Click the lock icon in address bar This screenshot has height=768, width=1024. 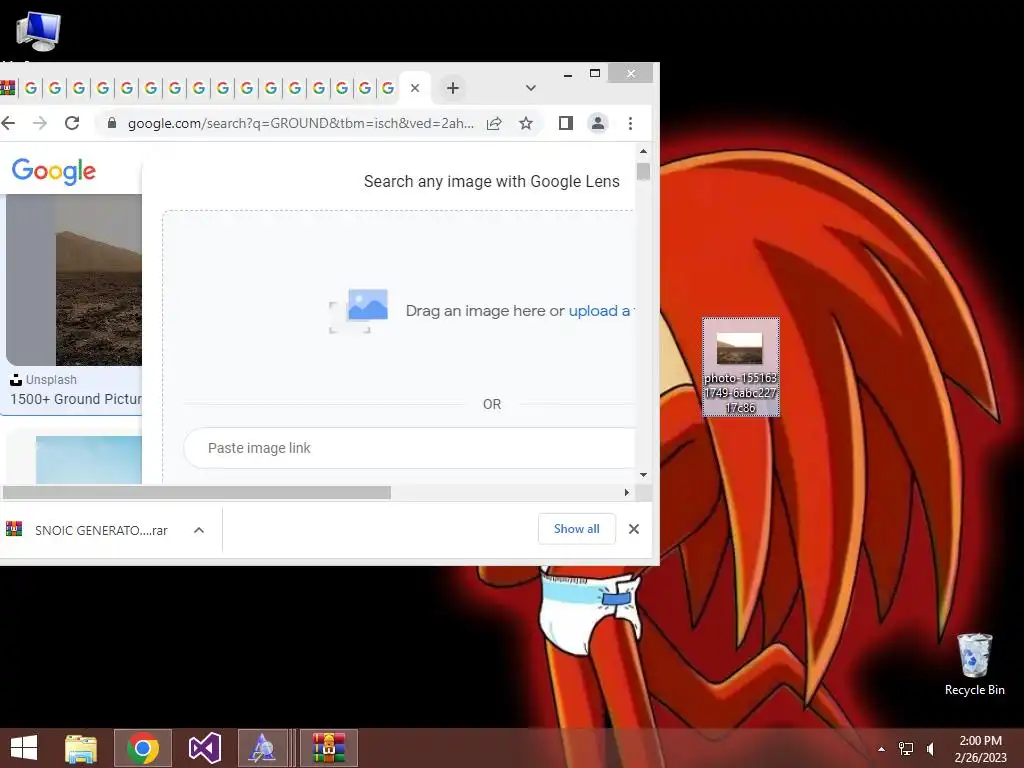tap(112, 123)
